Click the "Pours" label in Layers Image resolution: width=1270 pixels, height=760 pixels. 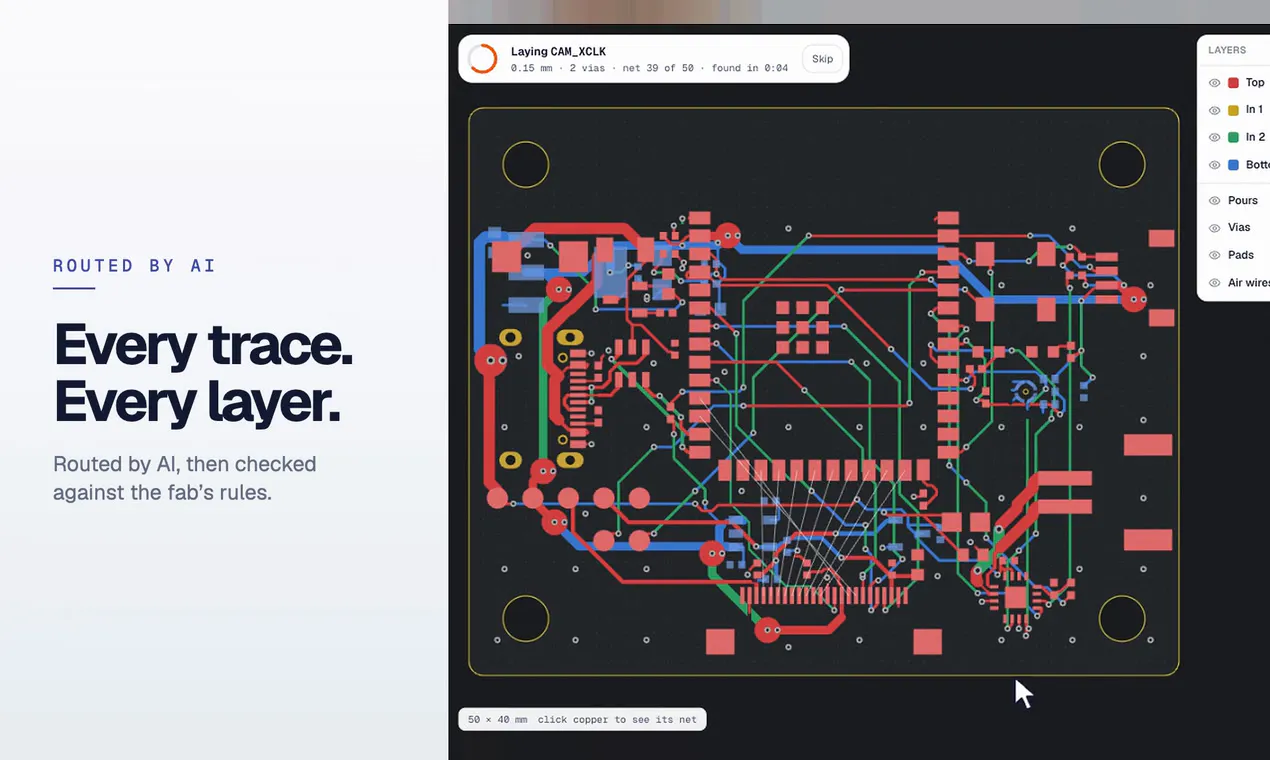pyautogui.click(x=1243, y=201)
